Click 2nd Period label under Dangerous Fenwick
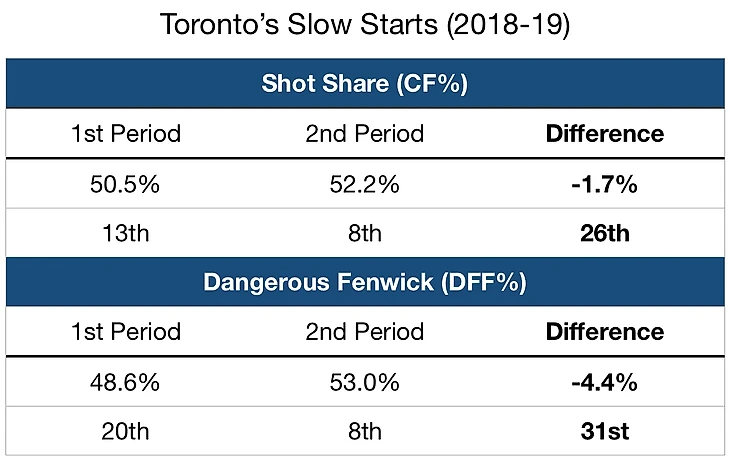This screenshot has width=730, height=462. (365, 332)
